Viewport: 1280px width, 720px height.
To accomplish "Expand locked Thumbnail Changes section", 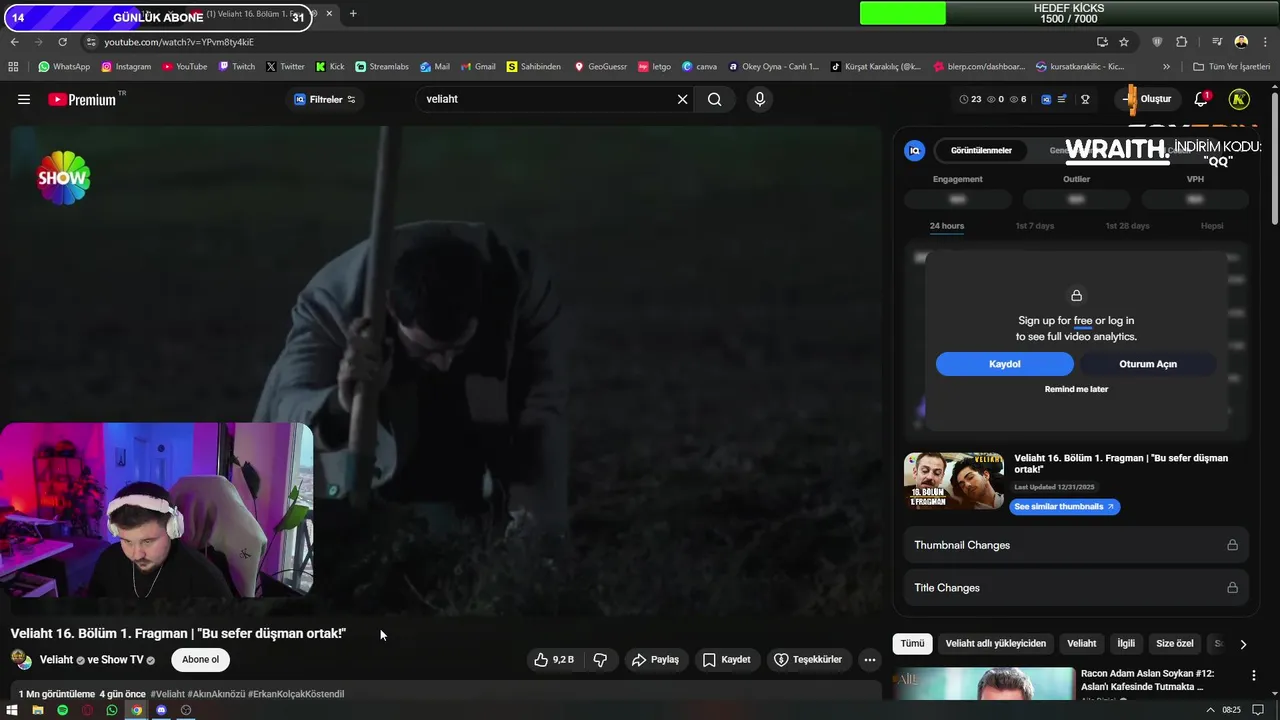I will (x=1076, y=545).
